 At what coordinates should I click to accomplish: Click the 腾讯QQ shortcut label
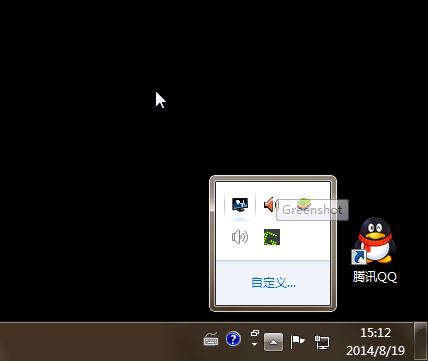[x=375, y=277]
